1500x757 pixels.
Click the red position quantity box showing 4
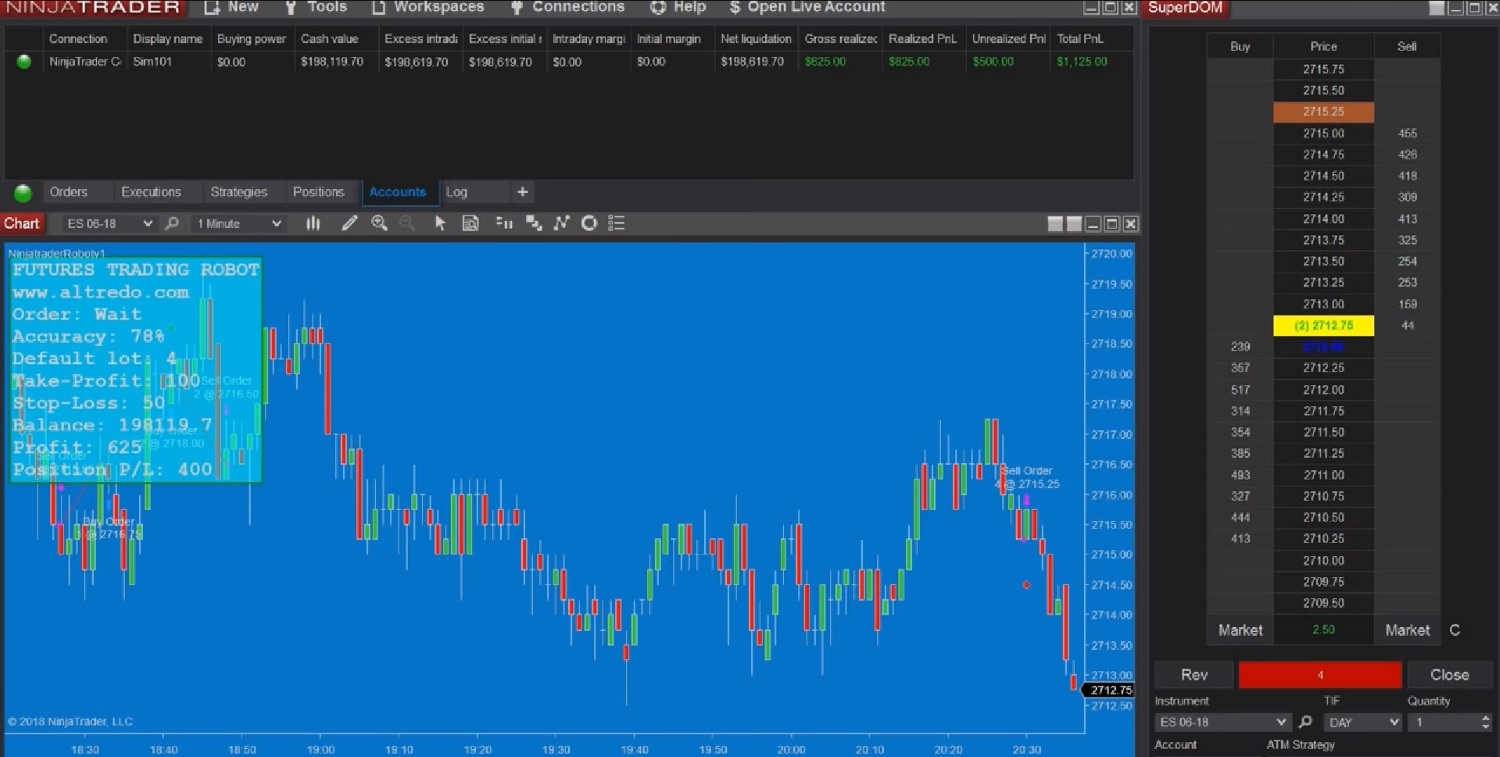click(1320, 675)
